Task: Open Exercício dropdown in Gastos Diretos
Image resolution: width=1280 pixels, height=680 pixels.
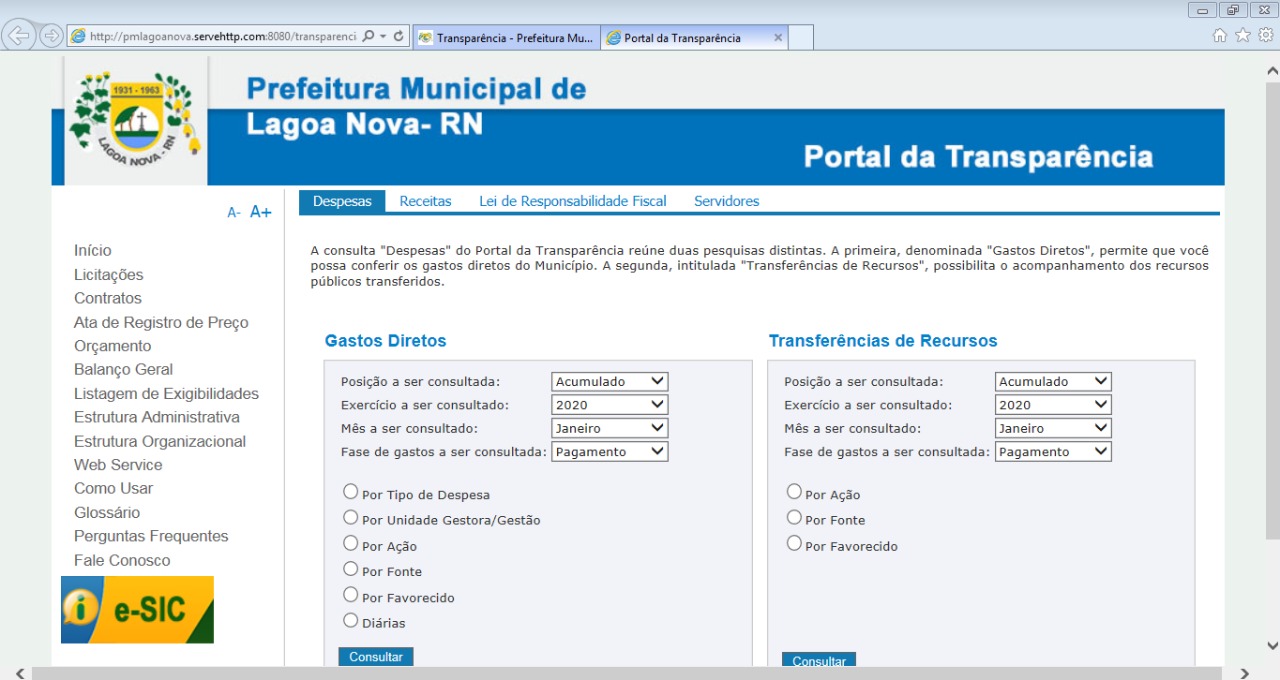Action: tap(610, 405)
